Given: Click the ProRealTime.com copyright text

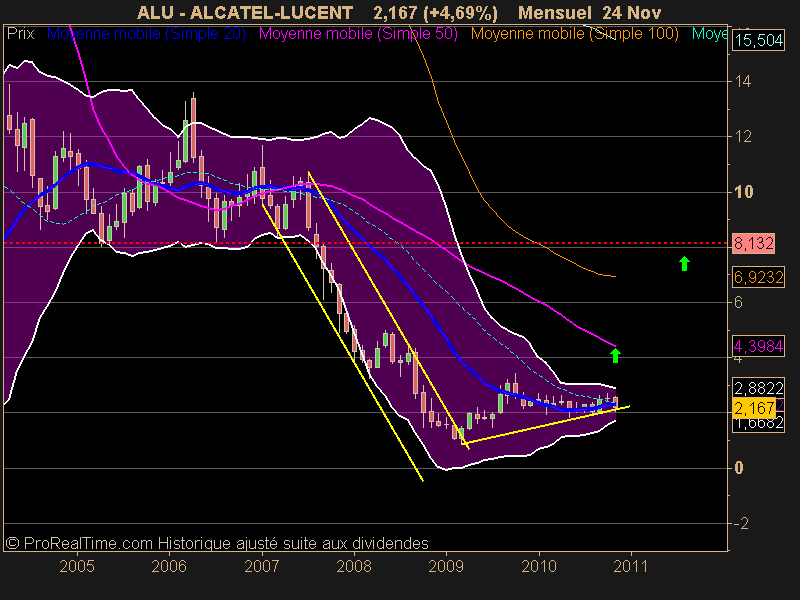Looking at the screenshot, I should click(217, 543).
